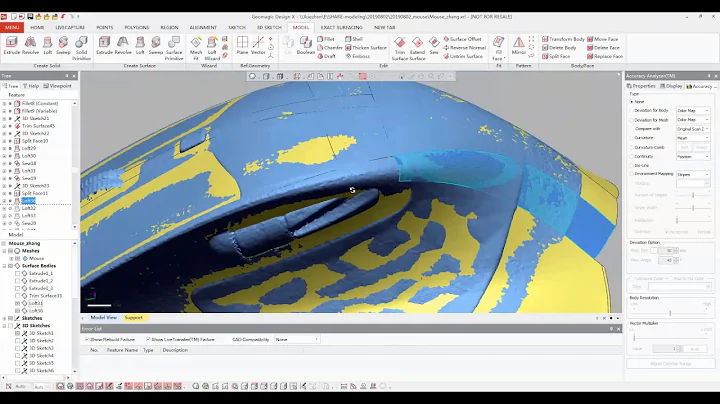720x404 pixels.
Task: Toggle Show LiveTransfer(TM) Failure checkbox
Action: (148, 339)
